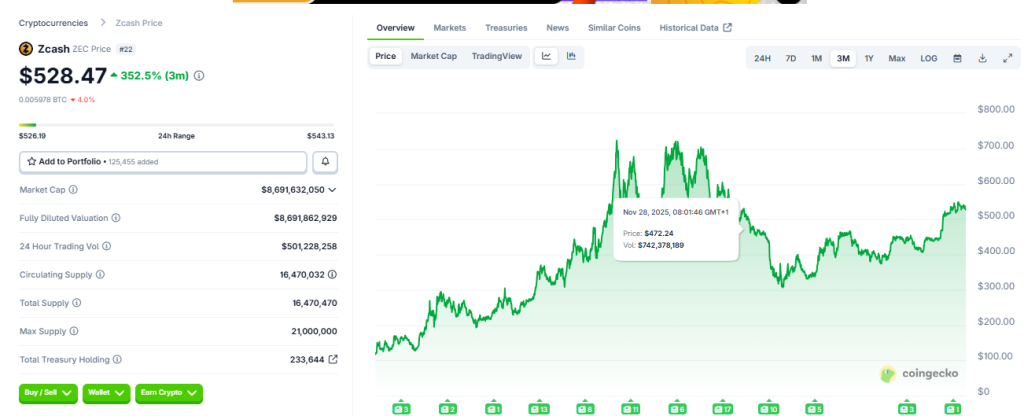
Task: Download the chart data
Action: pyautogui.click(x=982, y=59)
